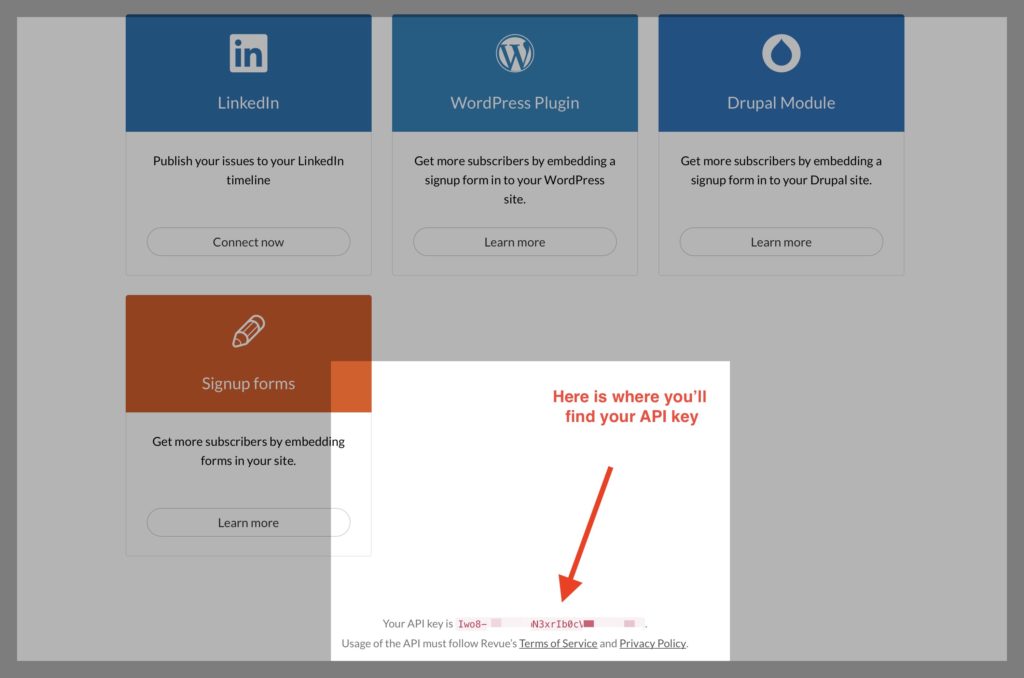Click the WordPress Plugin card heading

[x=515, y=103]
